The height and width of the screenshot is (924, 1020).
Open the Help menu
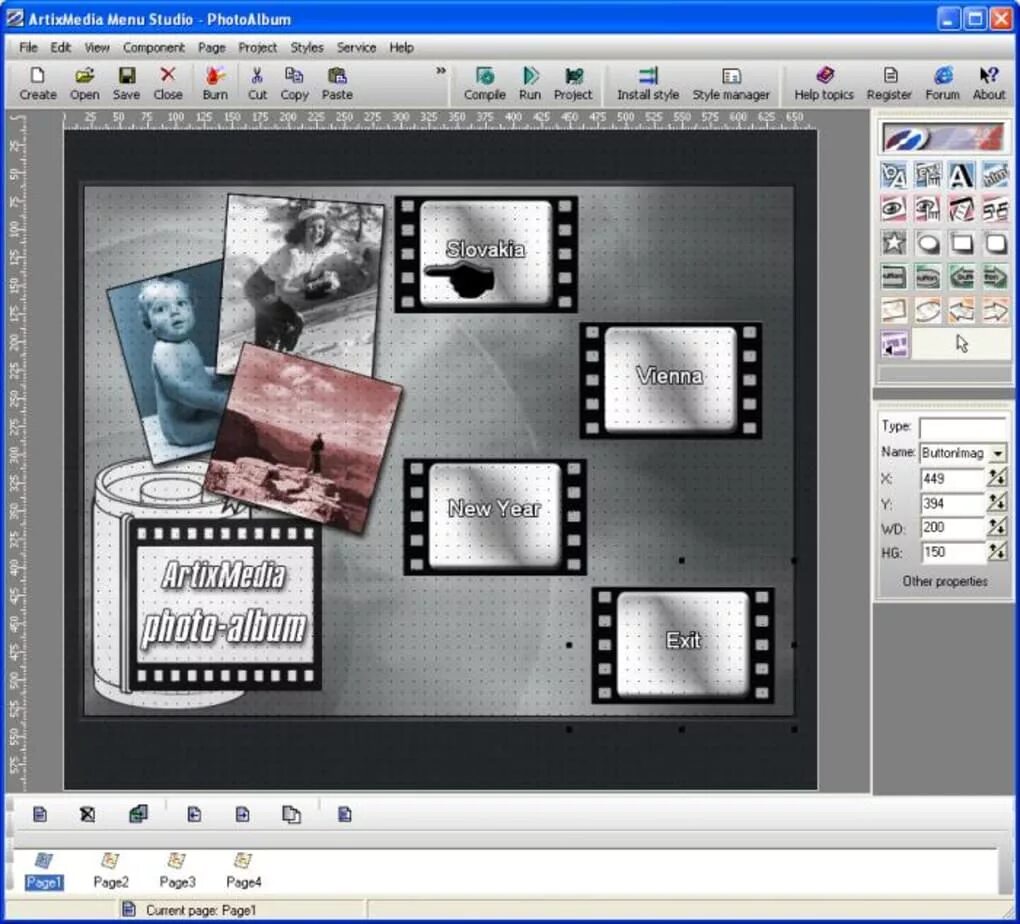[x=401, y=48]
